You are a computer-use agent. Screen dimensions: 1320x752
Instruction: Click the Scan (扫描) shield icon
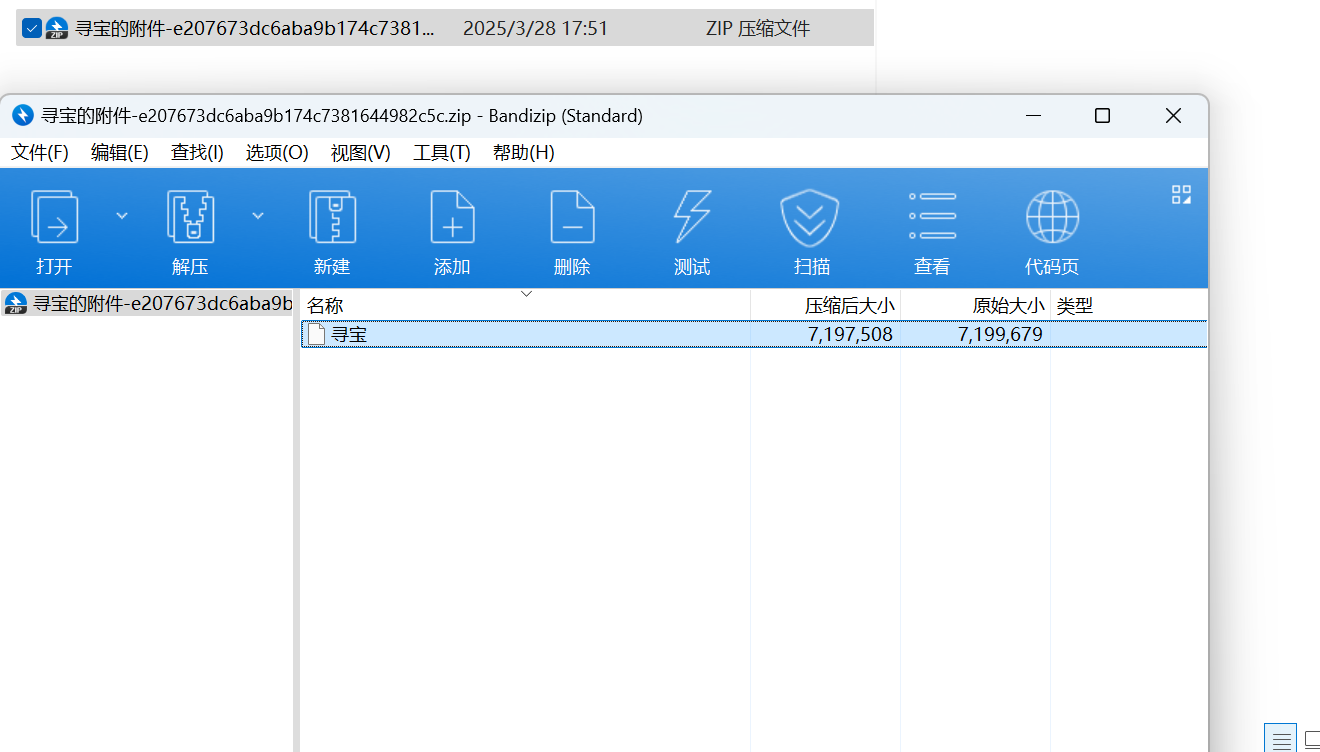tap(809, 217)
